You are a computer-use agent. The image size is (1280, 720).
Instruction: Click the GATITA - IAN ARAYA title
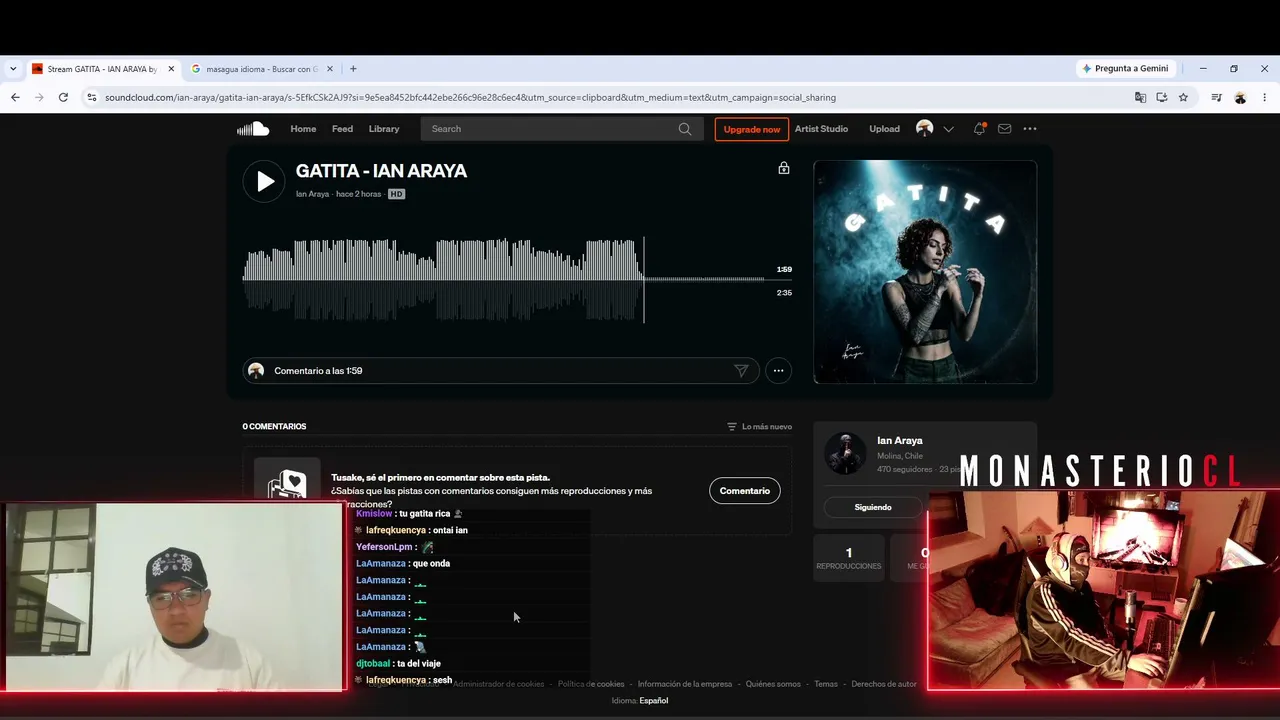pyautogui.click(x=381, y=171)
